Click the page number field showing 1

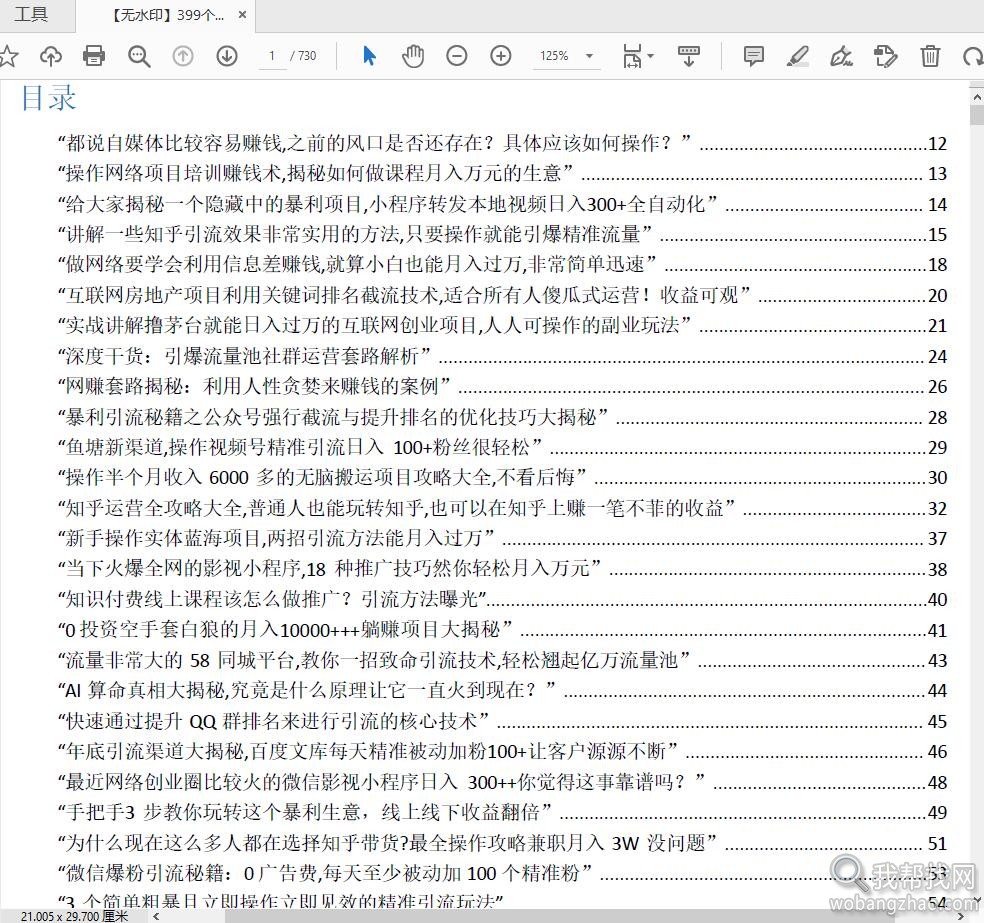272,56
